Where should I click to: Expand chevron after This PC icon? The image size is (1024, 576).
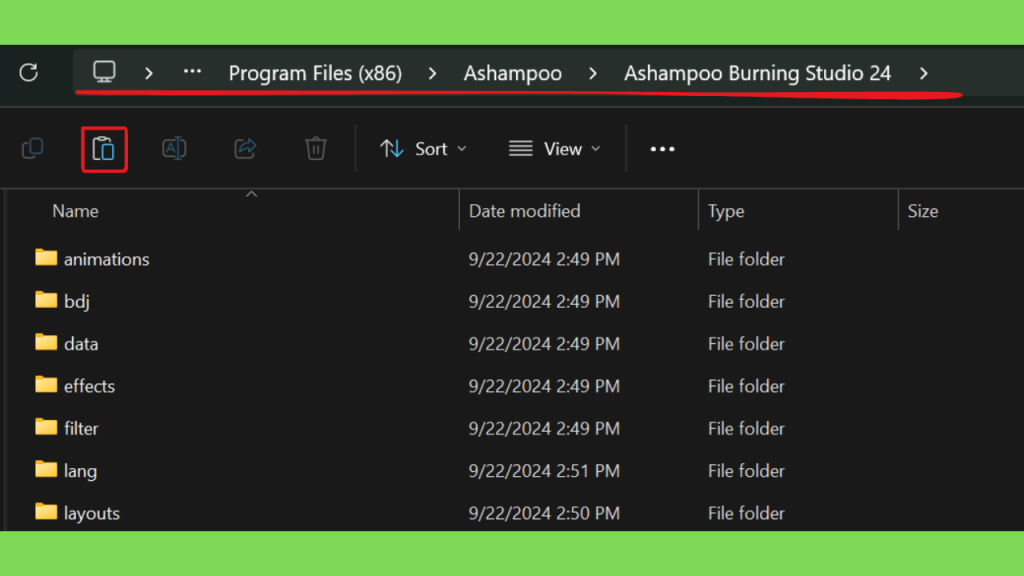pos(149,73)
